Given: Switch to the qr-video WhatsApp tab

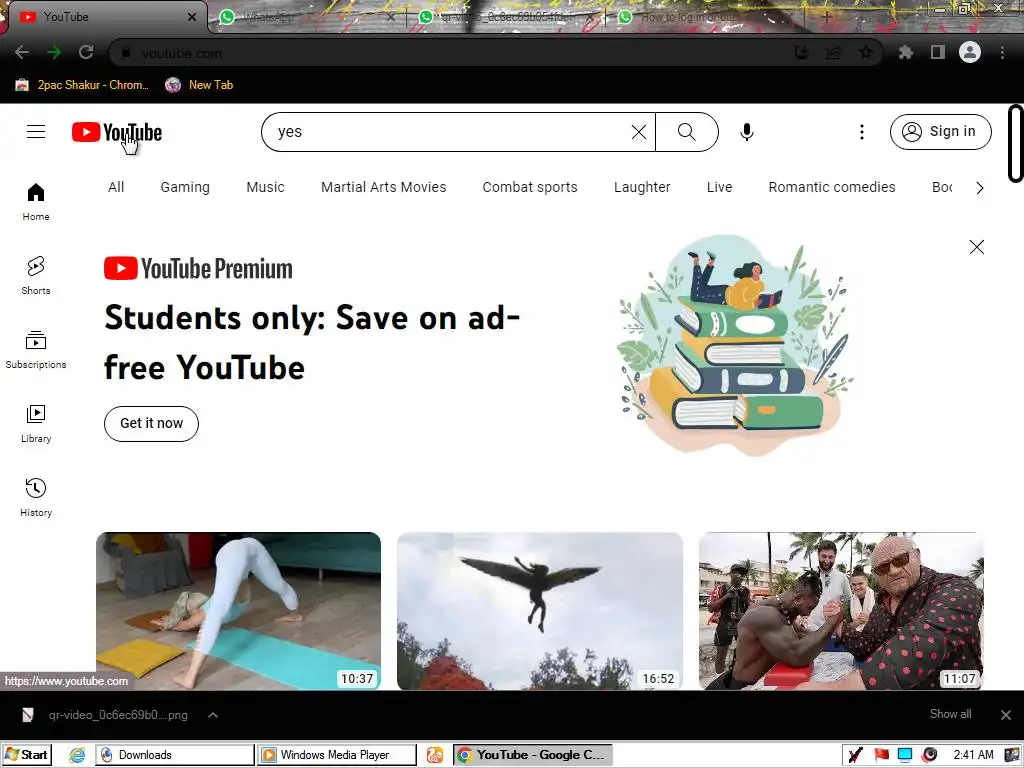Looking at the screenshot, I should (506, 17).
